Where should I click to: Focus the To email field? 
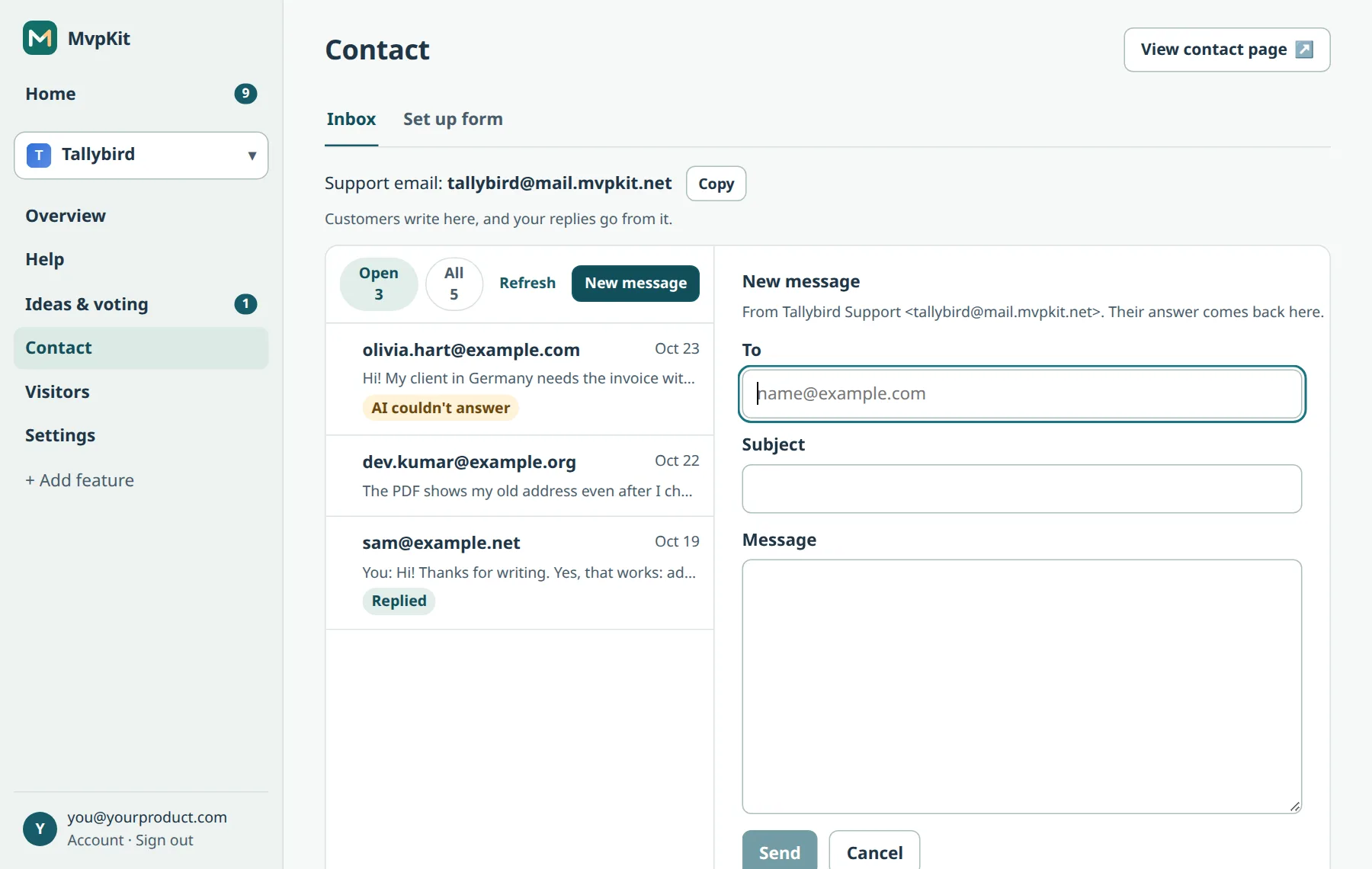(x=1021, y=394)
